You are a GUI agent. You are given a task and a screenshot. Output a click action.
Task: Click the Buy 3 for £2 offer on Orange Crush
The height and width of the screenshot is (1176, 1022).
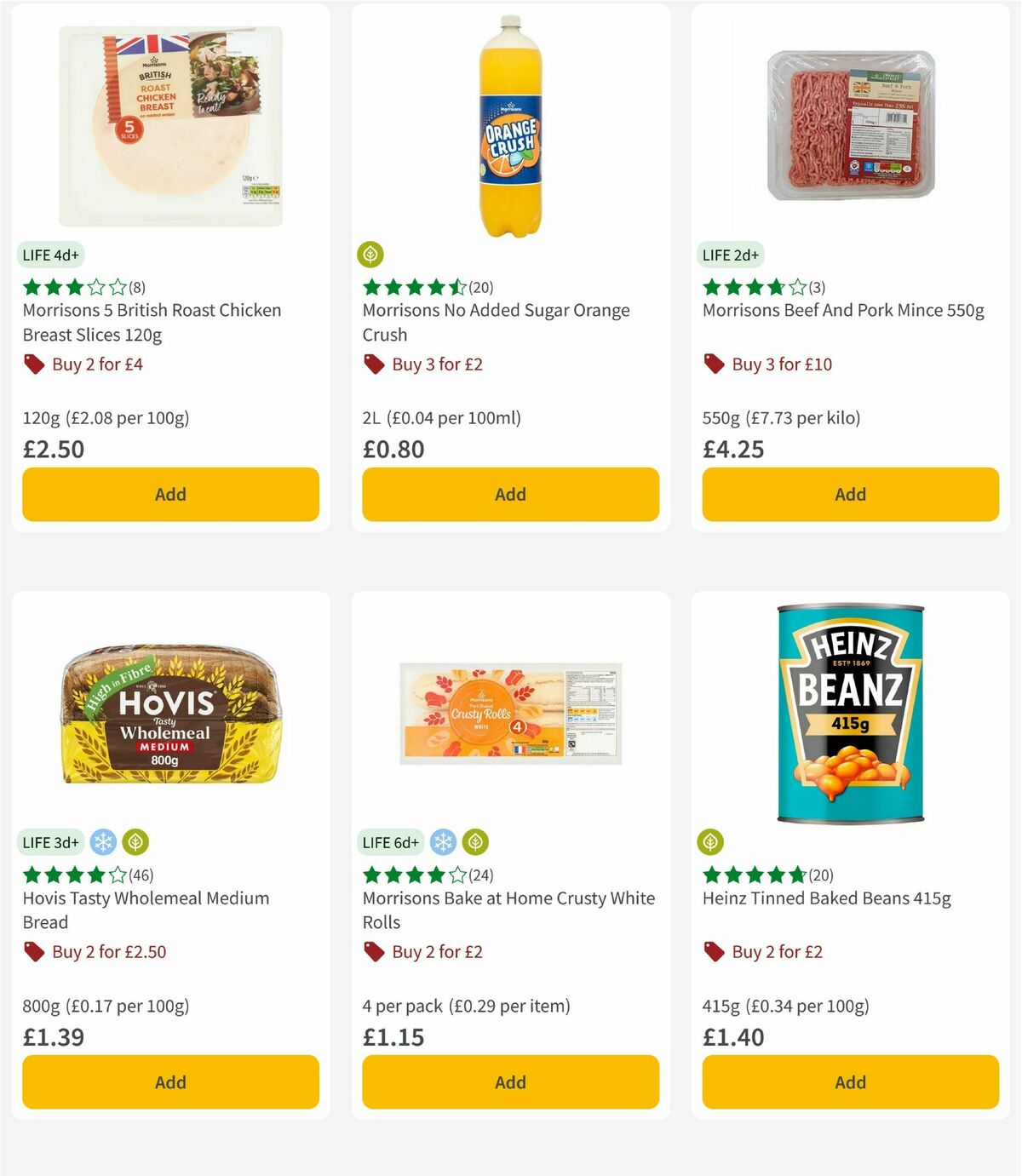point(434,364)
